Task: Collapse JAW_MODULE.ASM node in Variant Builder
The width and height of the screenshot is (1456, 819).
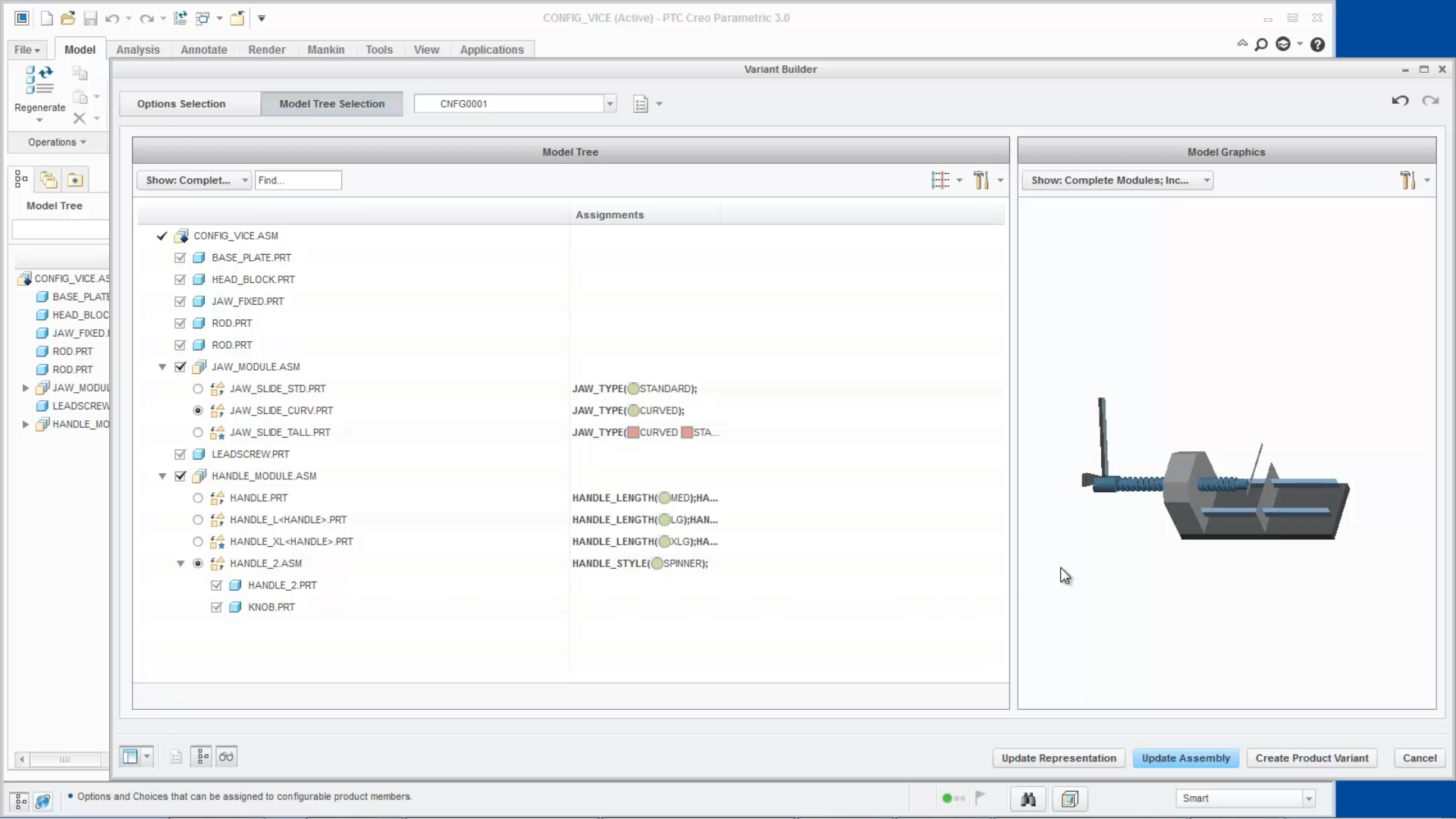Action: [x=162, y=367]
